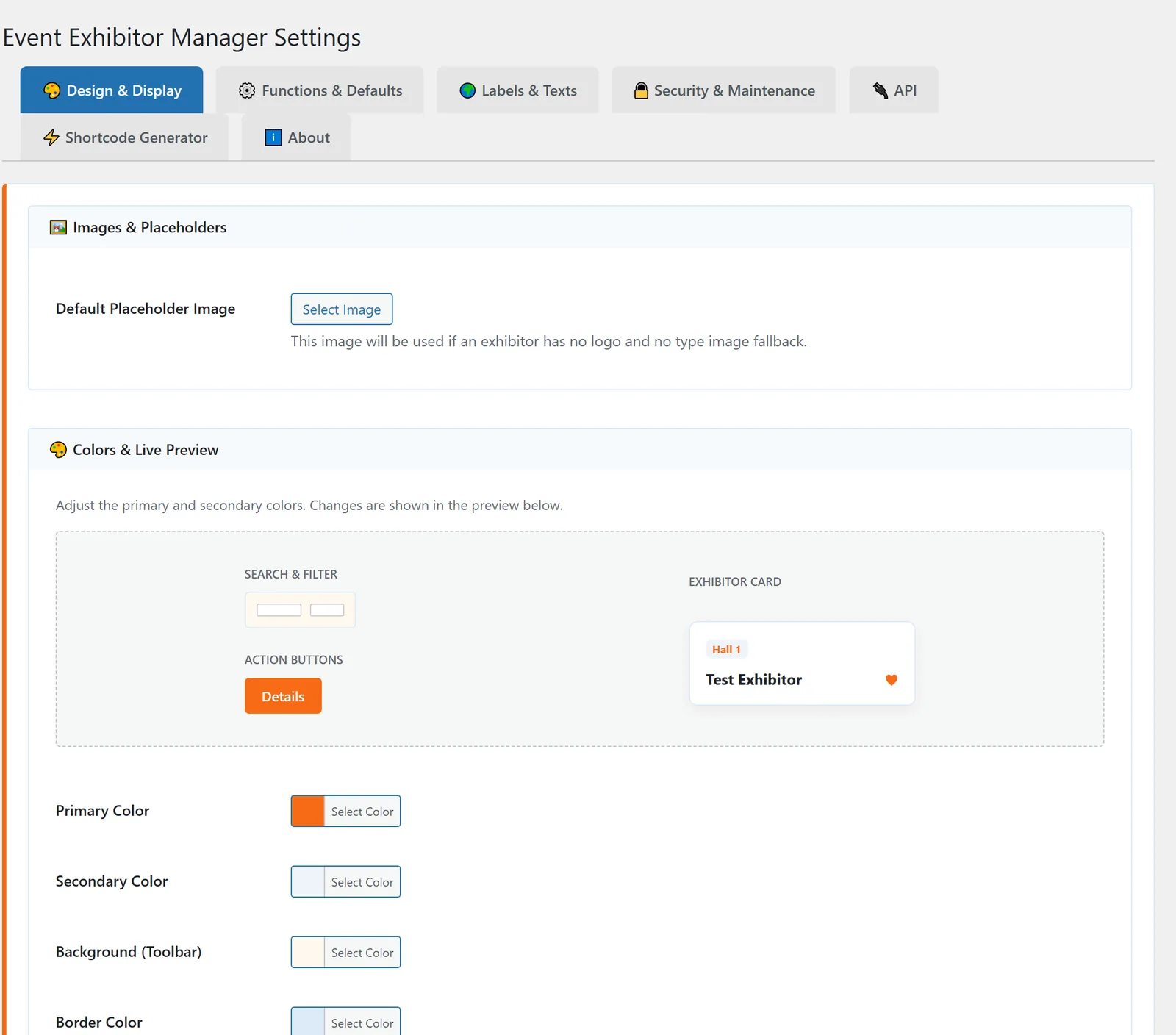The image size is (1176, 1035).
Task: Click the Default Placeholder Image label
Action: 146,308
